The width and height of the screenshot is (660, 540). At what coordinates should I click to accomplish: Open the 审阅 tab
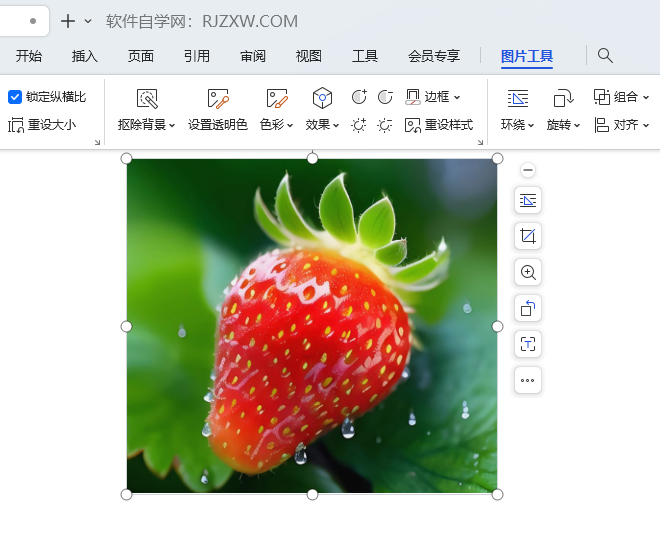[x=253, y=56]
